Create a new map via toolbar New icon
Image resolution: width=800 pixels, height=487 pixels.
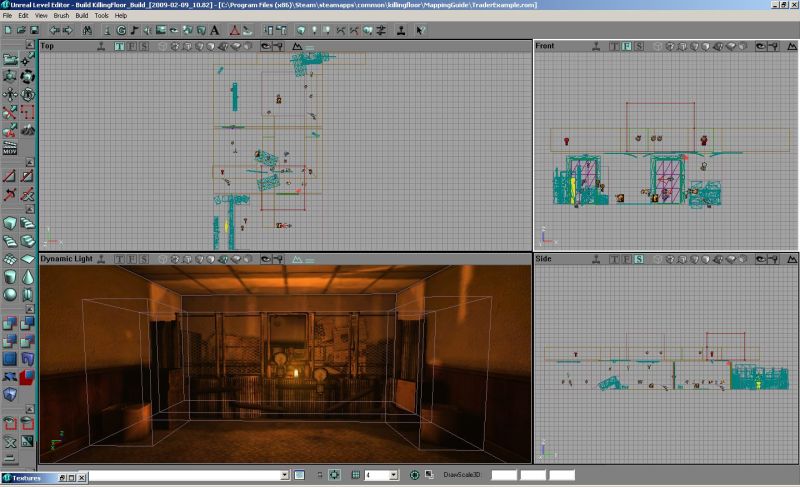[8, 31]
